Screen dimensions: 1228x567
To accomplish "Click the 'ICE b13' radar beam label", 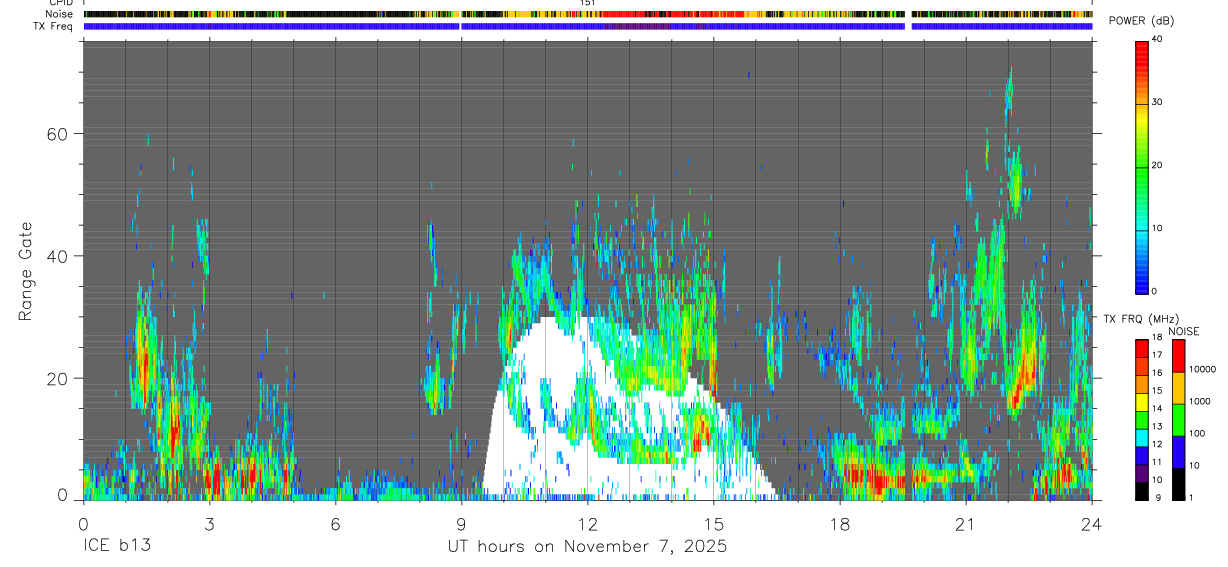I will [x=116, y=547].
